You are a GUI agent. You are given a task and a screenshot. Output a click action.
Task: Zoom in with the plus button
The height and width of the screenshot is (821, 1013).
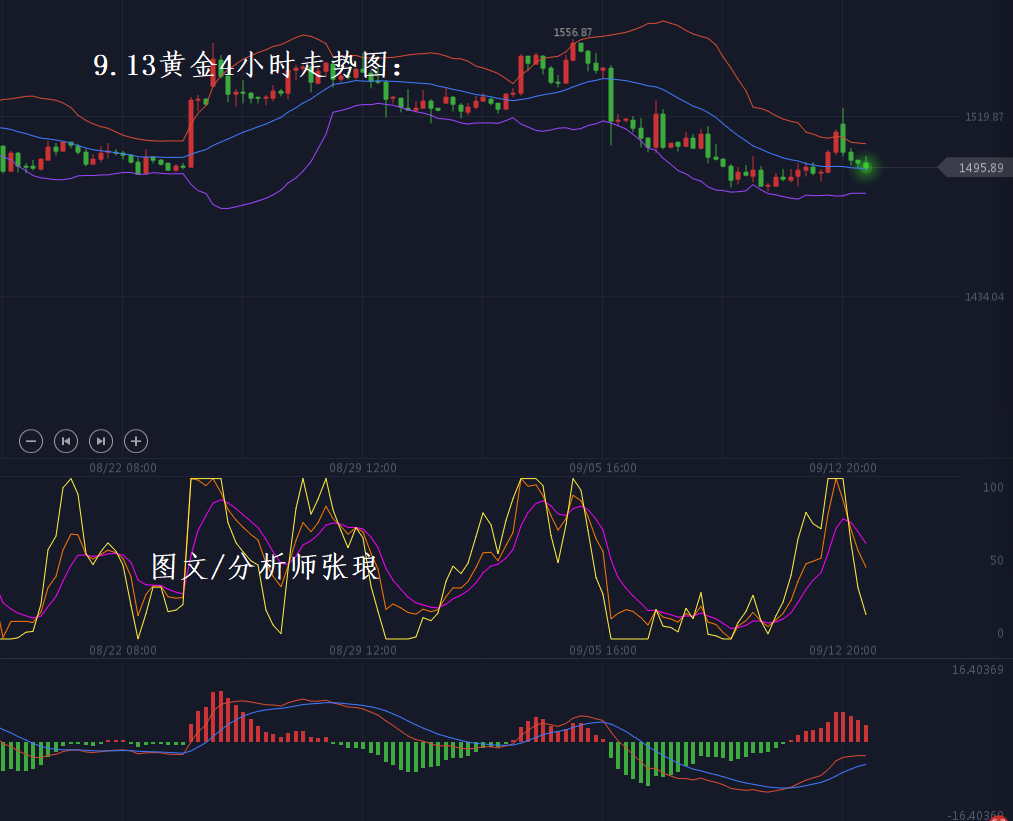[136, 441]
